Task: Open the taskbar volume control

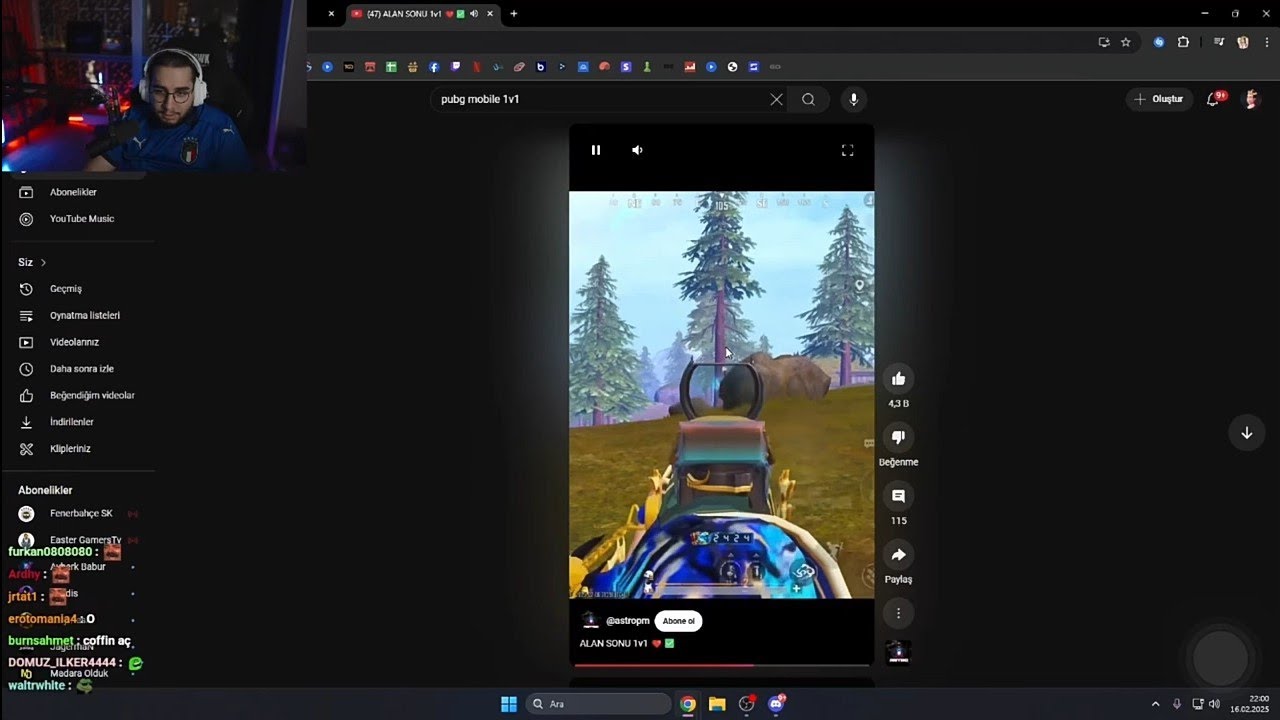Action: [1214, 704]
